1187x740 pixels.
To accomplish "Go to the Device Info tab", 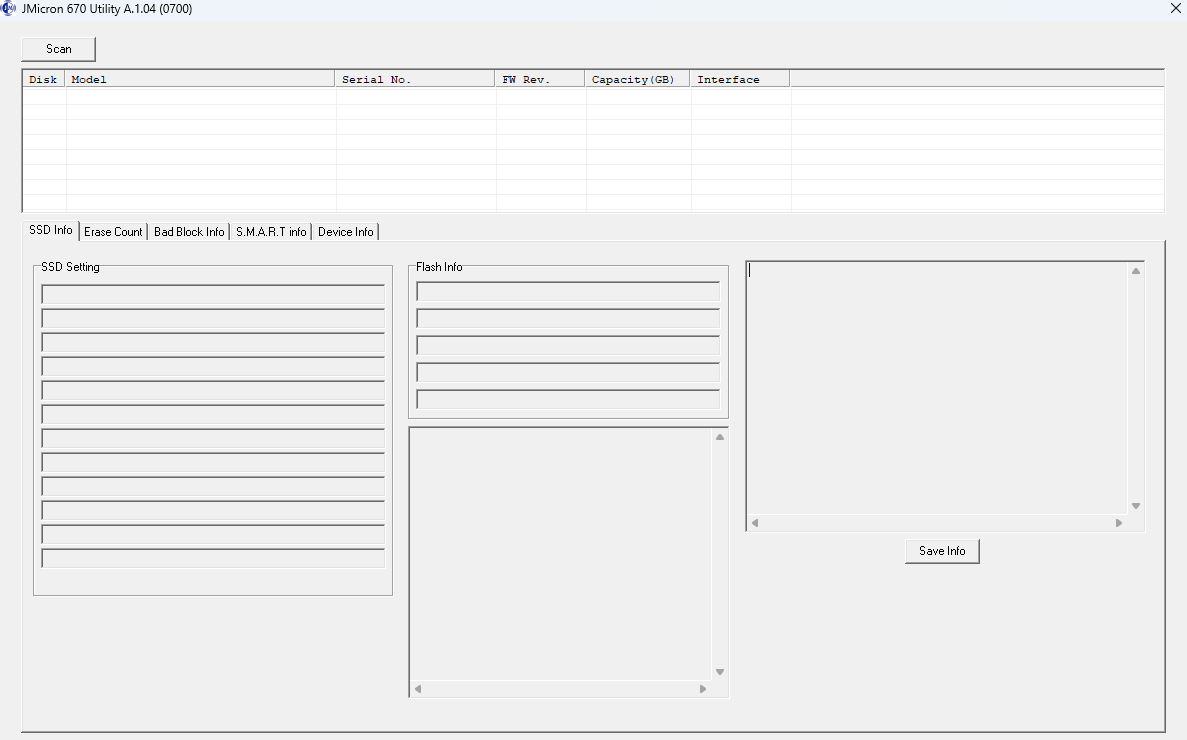I will [x=345, y=232].
